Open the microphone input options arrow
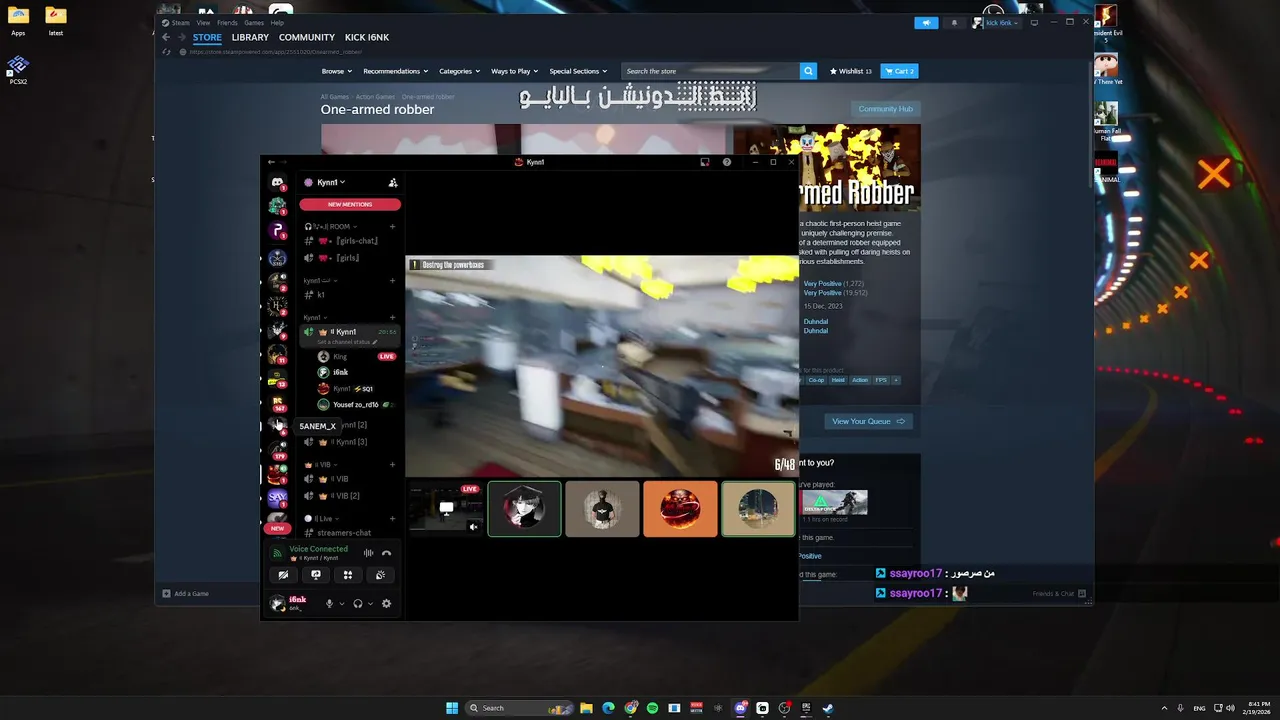Screen dimensions: 1280x720 (342, 603)
